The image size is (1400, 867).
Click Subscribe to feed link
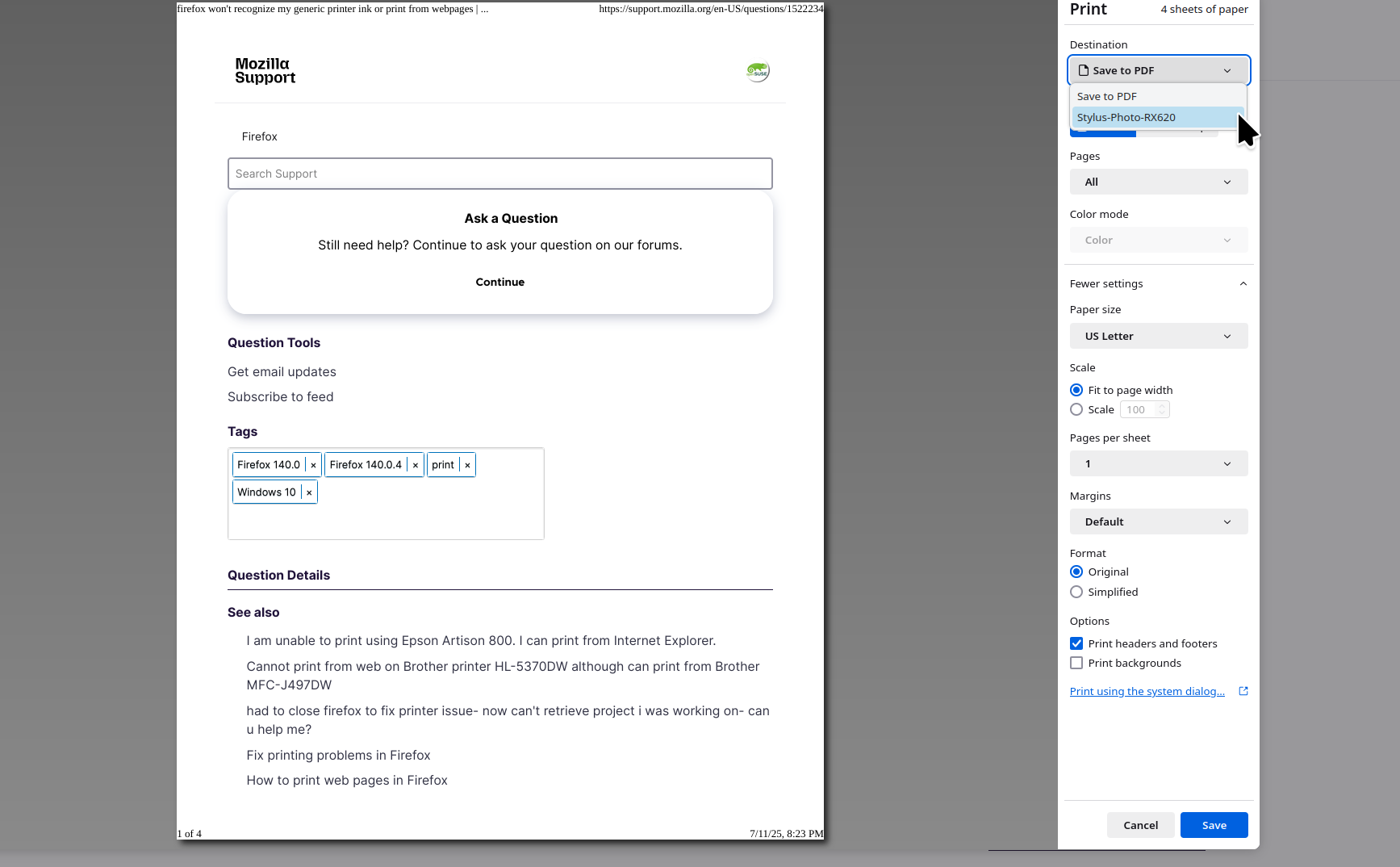280,396
